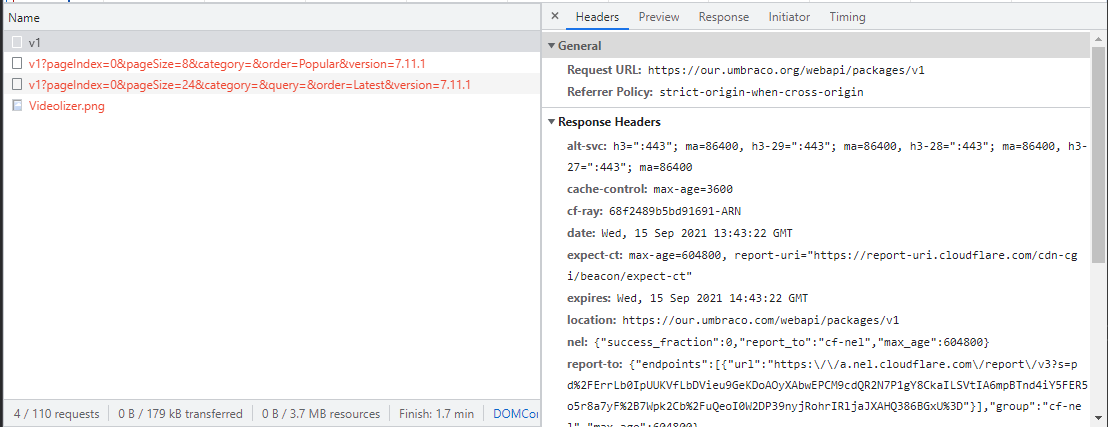Click the document icon of the v1 row
This screenshot has height=427, width=1108.
tap(17, 42)
